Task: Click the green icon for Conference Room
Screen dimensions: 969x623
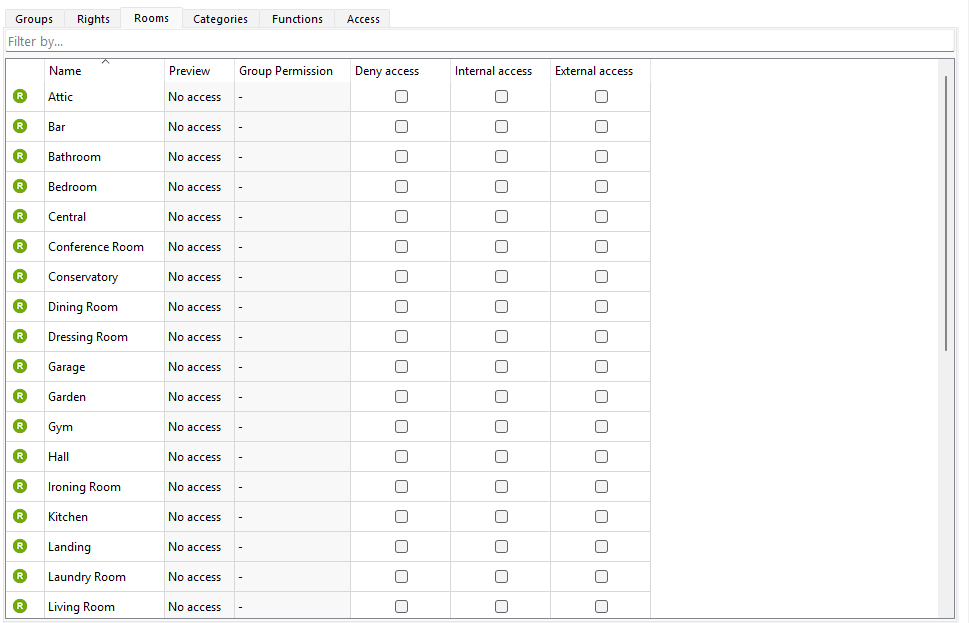Action: pos(20,247)
